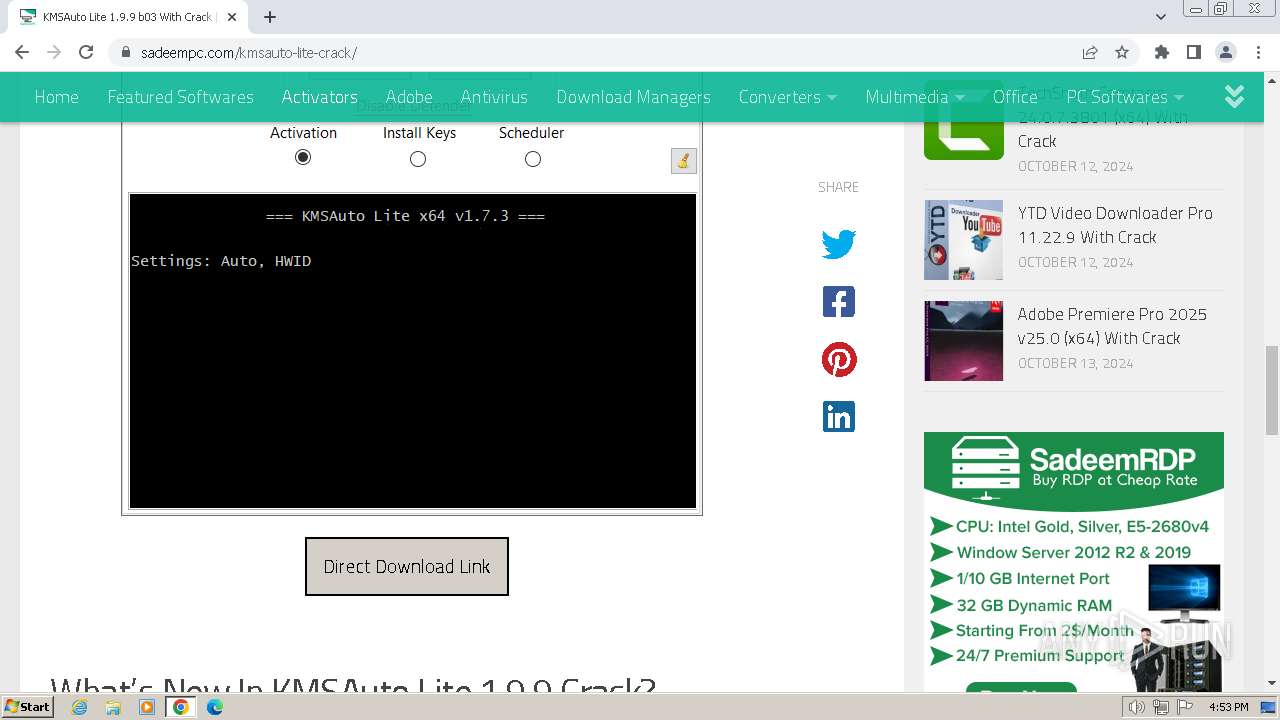1280x720 pixels.
Task: Share this page via address bar icon
Action: (x=1090, y=52)
